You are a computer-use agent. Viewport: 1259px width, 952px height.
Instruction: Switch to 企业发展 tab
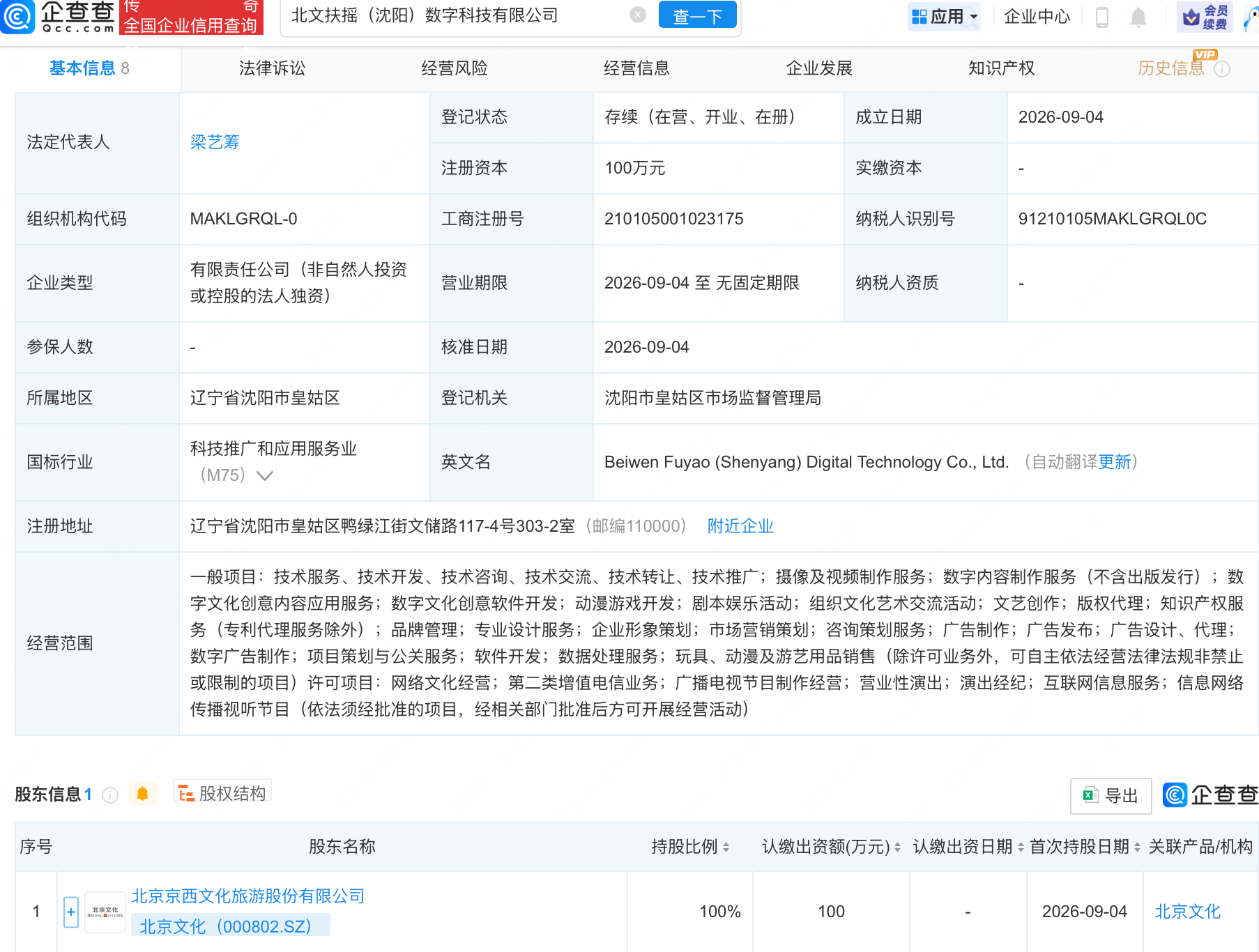click(x=819, y=68)
